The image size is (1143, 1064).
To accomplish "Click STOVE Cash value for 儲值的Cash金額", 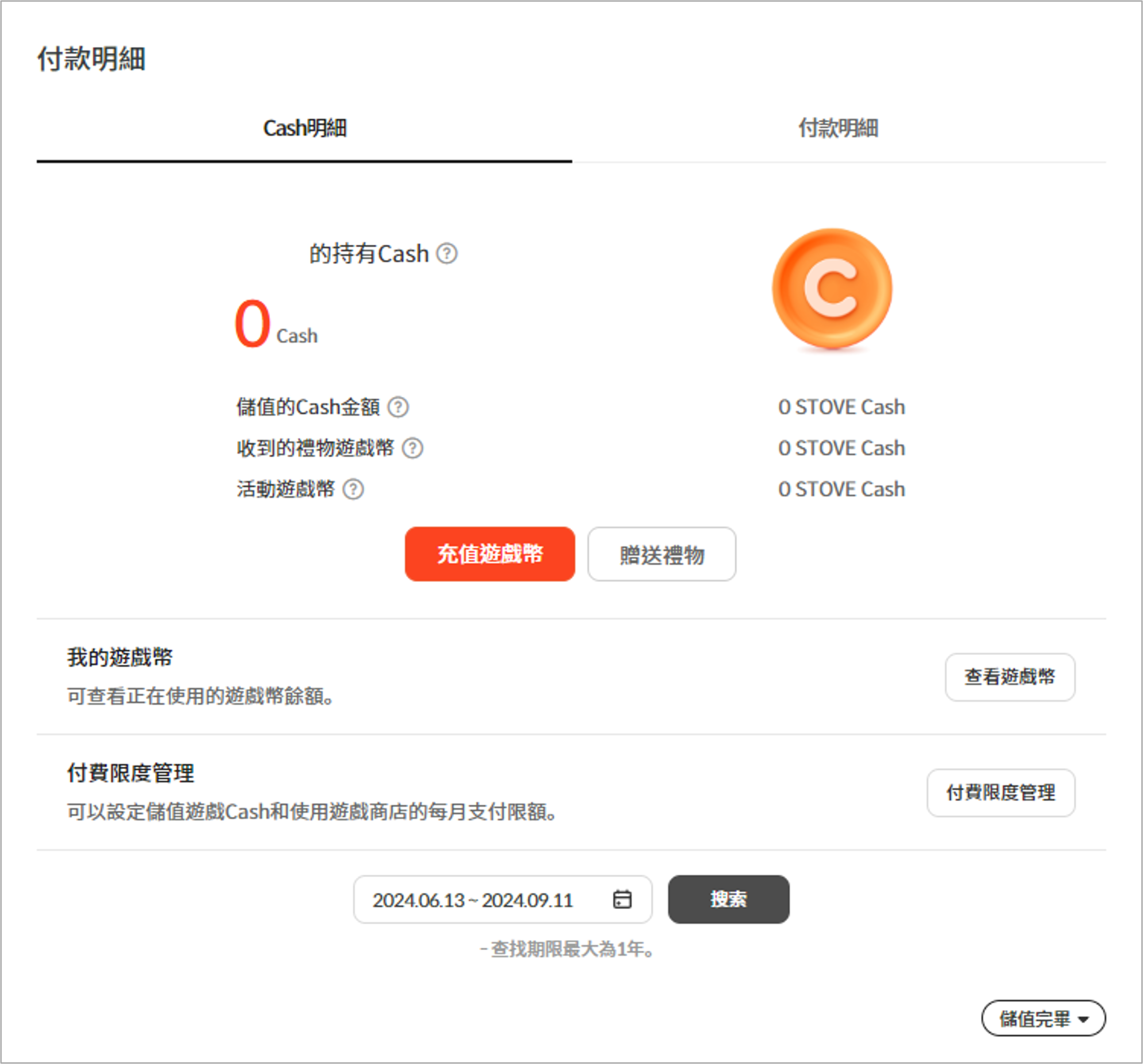I will (841, 407).
